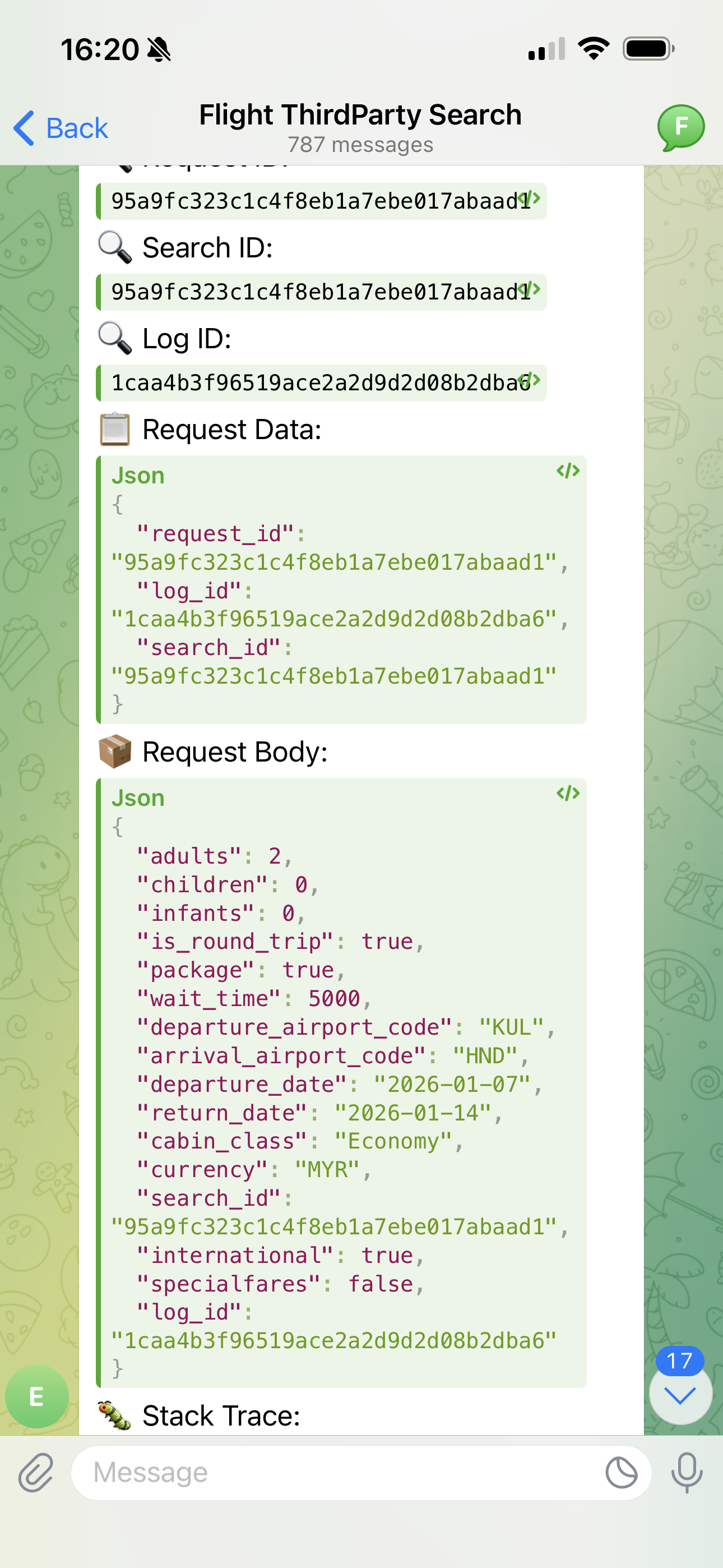Copy Request Body JSON via its code icon

point(569,792)
